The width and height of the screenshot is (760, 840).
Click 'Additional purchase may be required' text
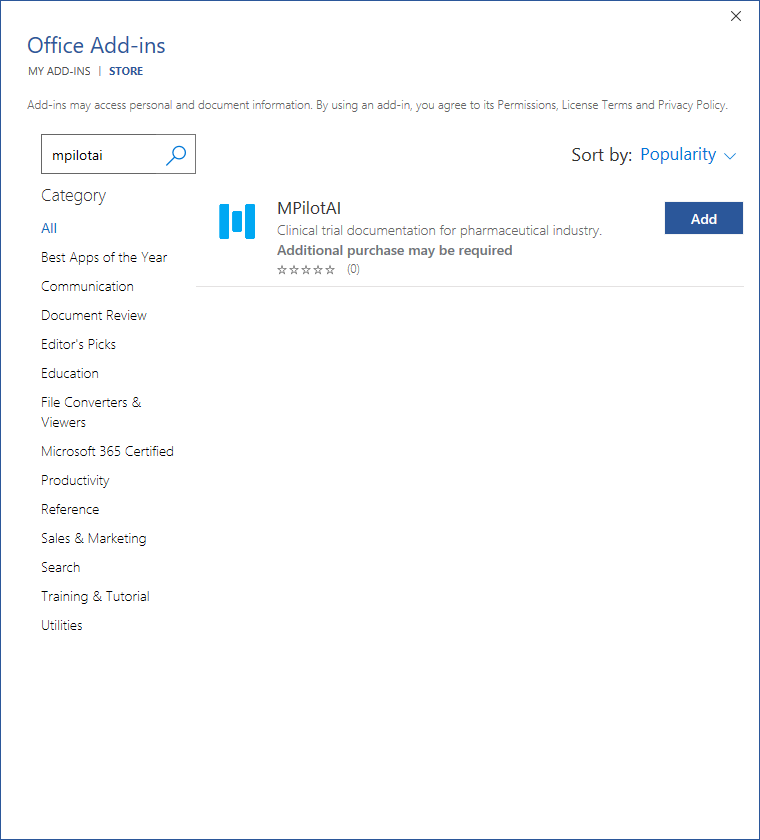[x=395, y=250]
